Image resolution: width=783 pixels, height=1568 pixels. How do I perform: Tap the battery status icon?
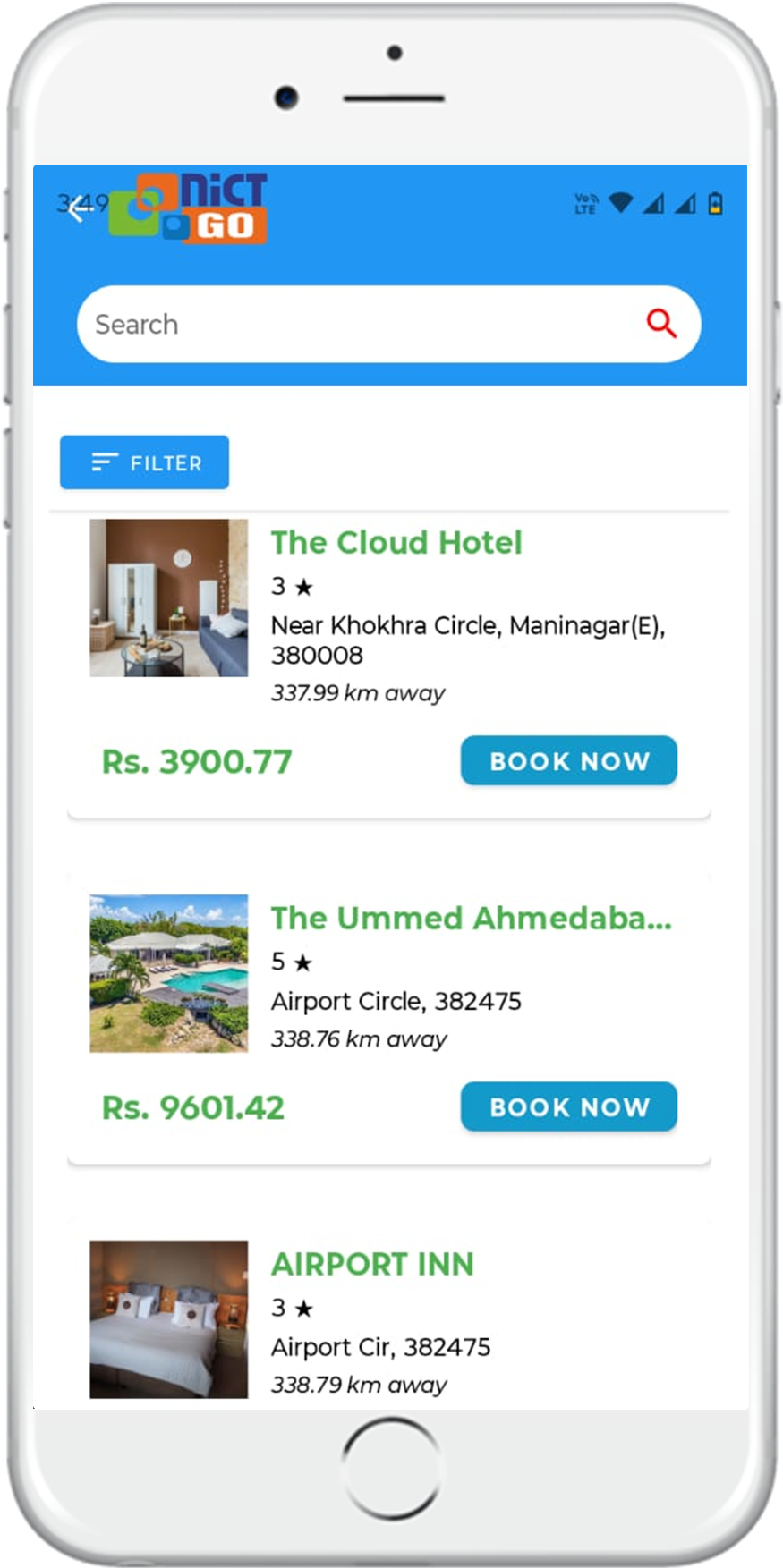point(715,204)
